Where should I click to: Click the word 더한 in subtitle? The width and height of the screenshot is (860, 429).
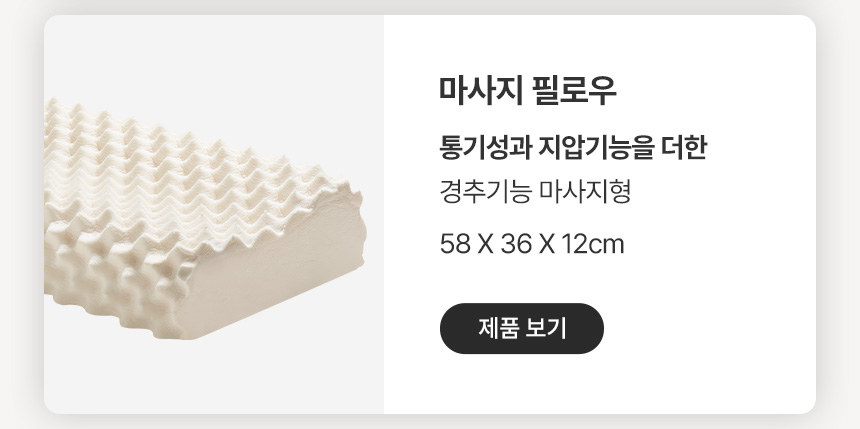tap(683, 147)
